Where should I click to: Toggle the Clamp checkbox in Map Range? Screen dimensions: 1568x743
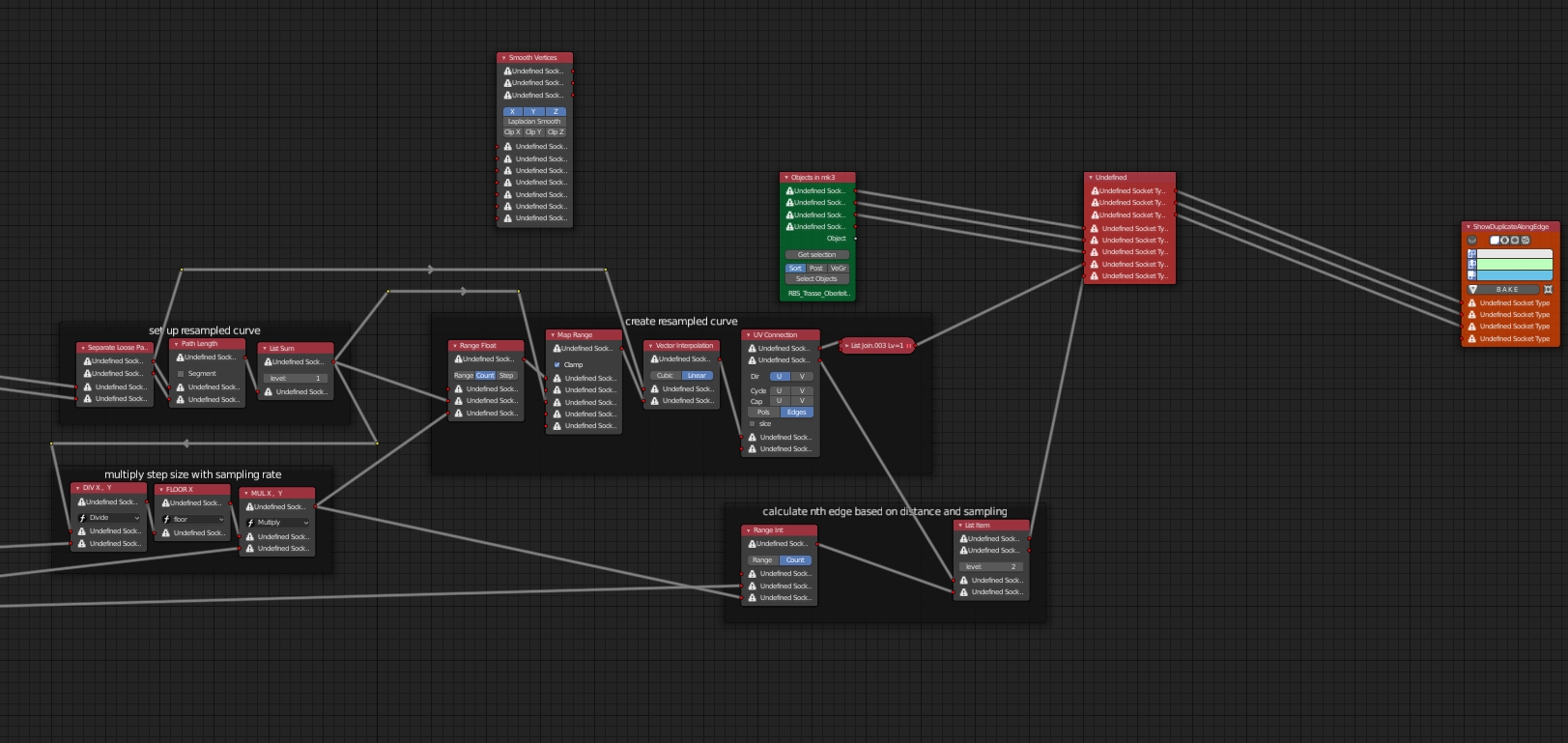pos(557,365)
